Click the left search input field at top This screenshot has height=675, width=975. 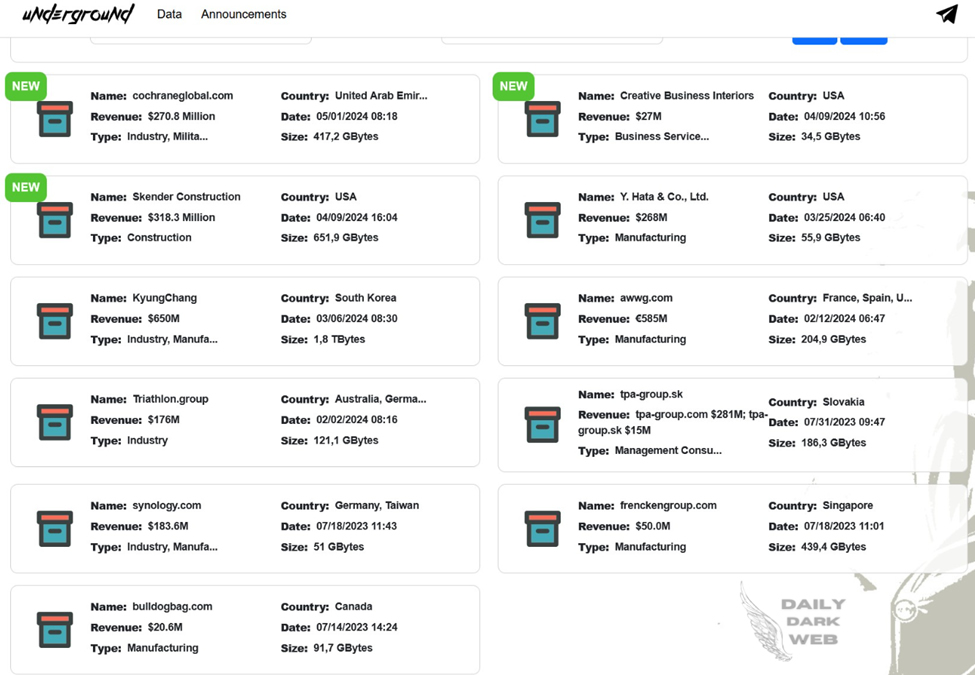coord(200,40)
